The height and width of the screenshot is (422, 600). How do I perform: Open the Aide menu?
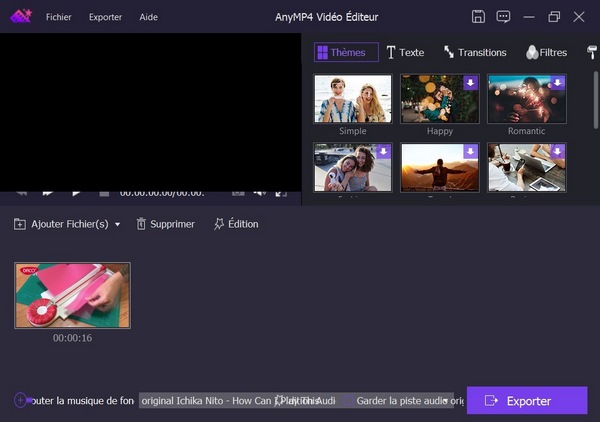(x=148, y=17)
